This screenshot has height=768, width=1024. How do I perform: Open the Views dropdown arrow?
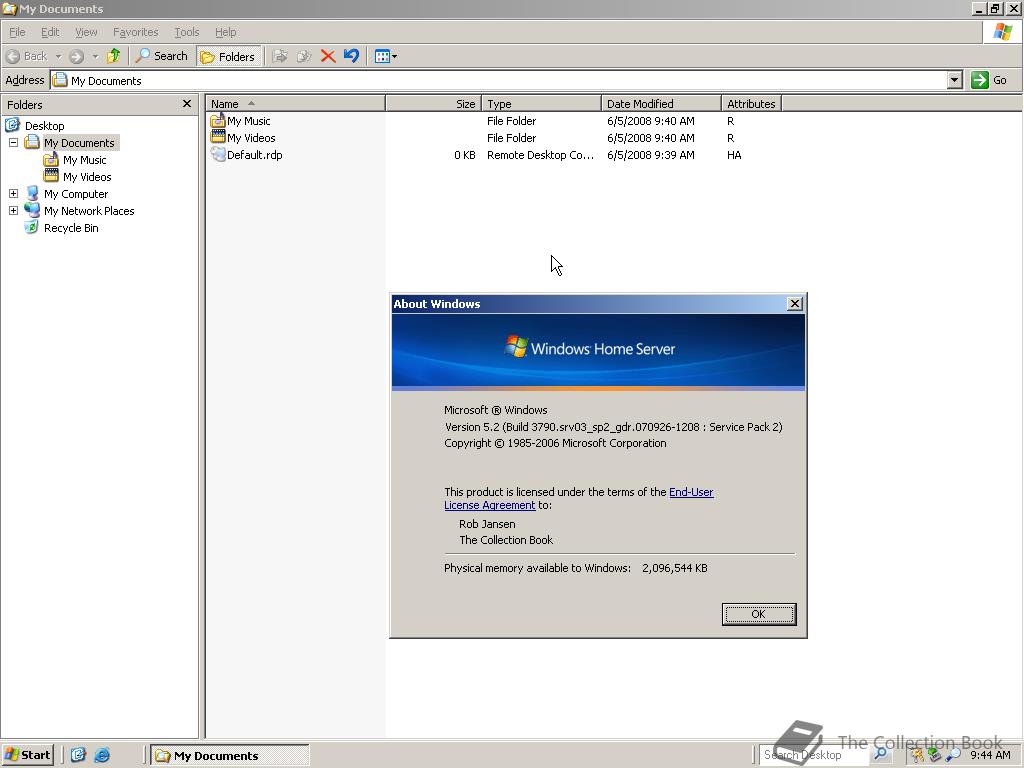tap(394, 56)
